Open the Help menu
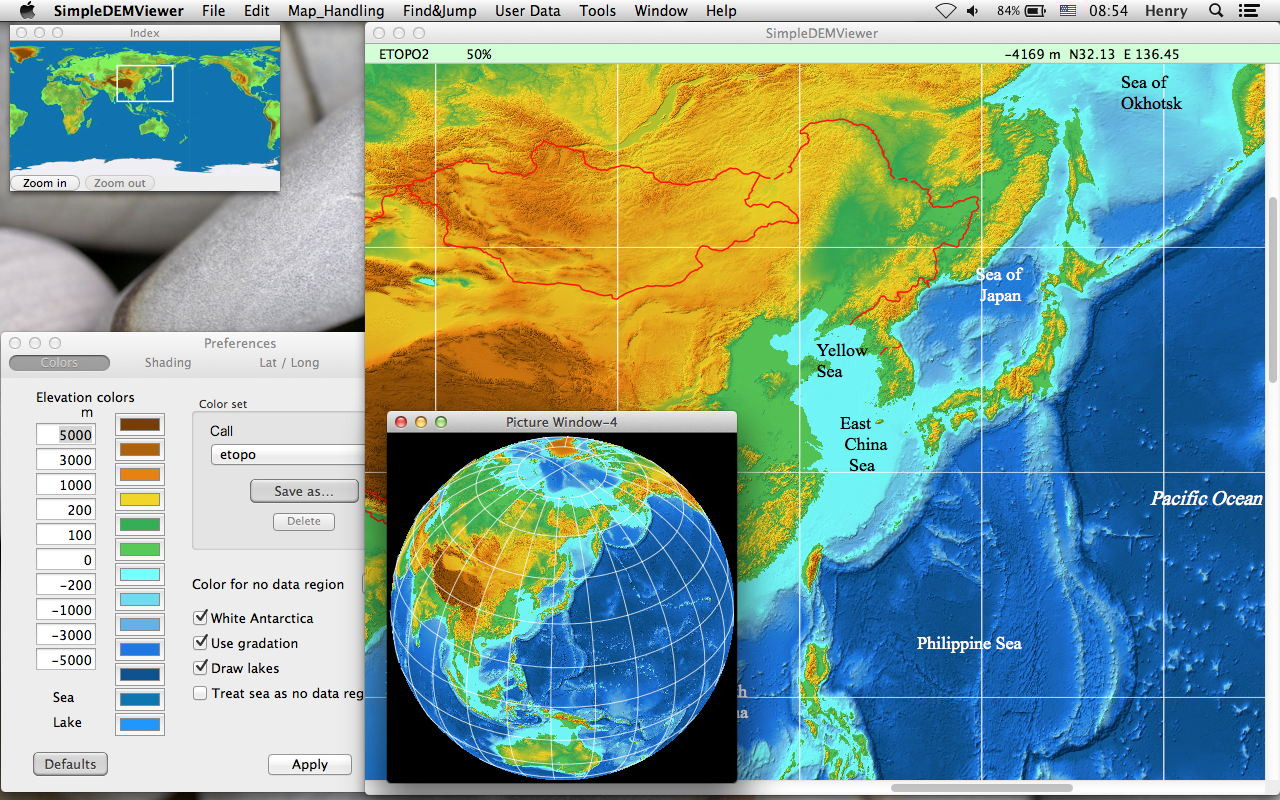This screenshot has width=1280, height=800. pos(721,11)
